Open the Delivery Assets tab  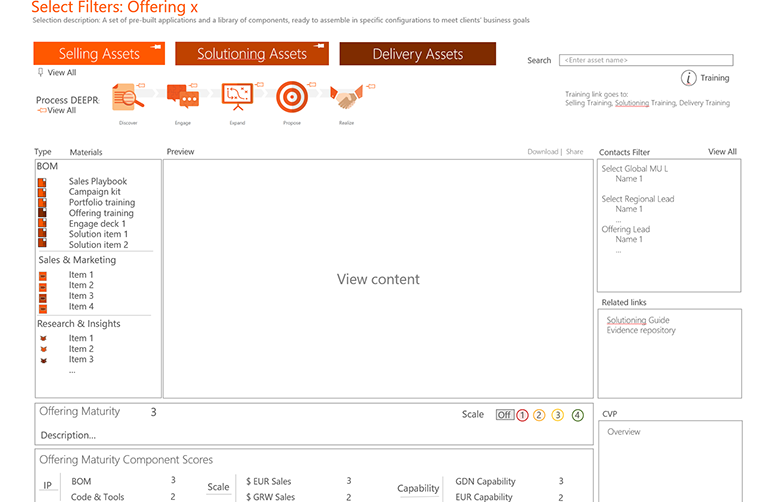tap(417, 54)
